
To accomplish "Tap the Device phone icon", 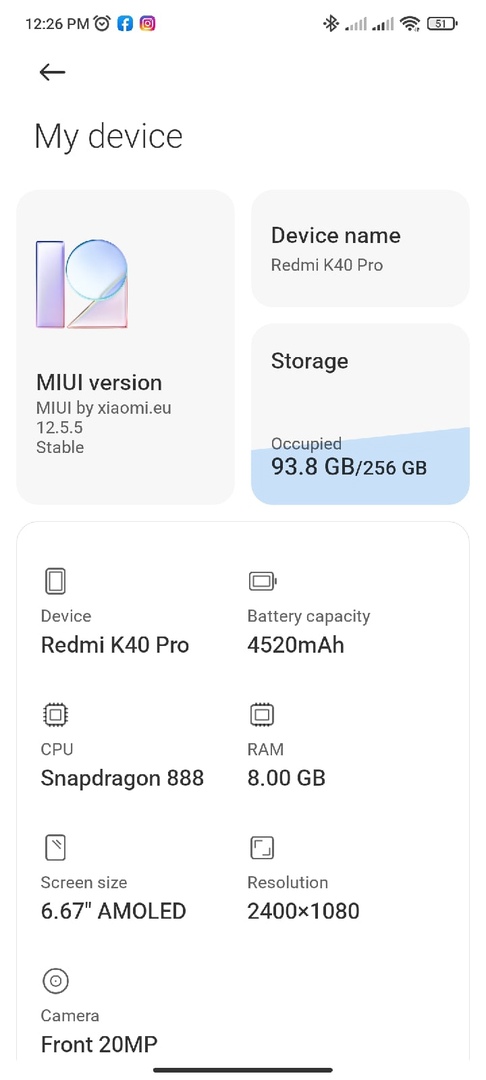I will (55, 581).
